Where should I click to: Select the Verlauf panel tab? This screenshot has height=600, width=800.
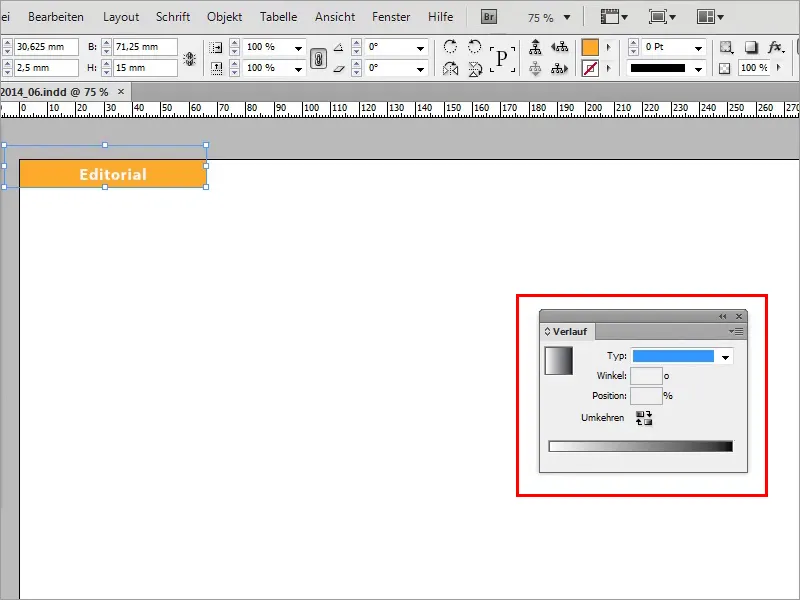(570, 331)
